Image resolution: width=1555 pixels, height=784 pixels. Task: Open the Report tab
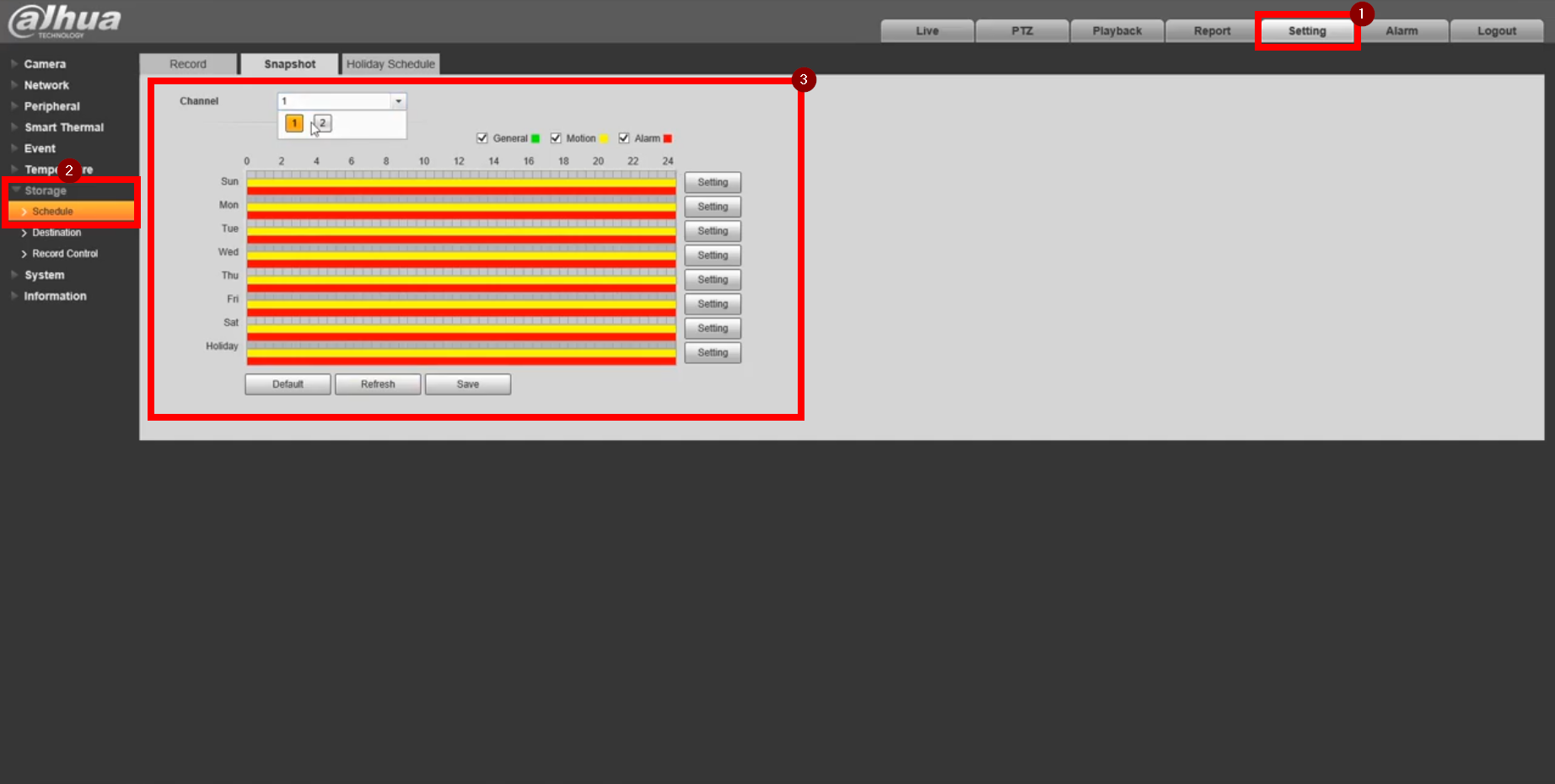pyautogui.click(x=1212, y=31)
